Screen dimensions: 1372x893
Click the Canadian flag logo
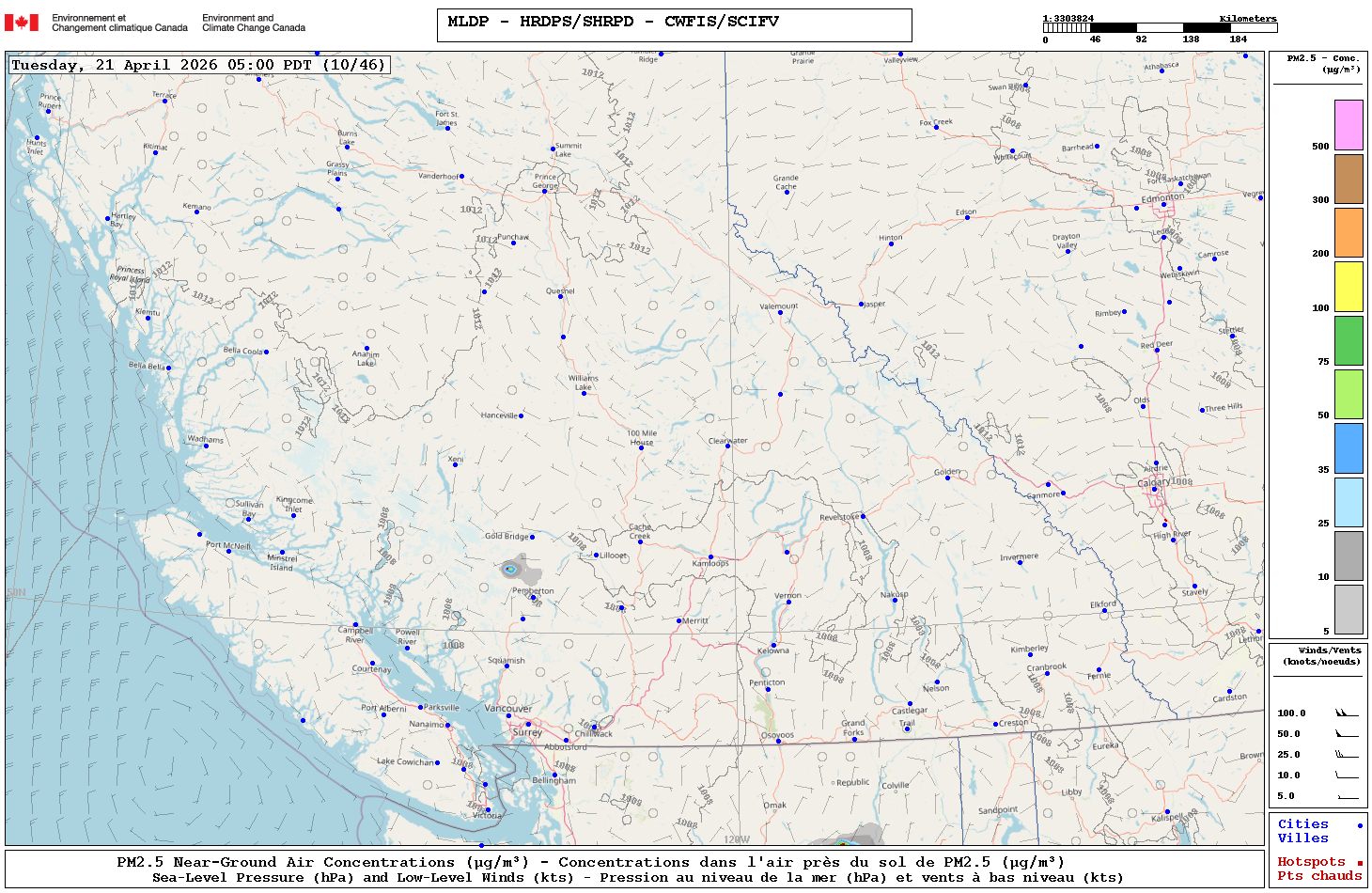(x=22, y=23)
